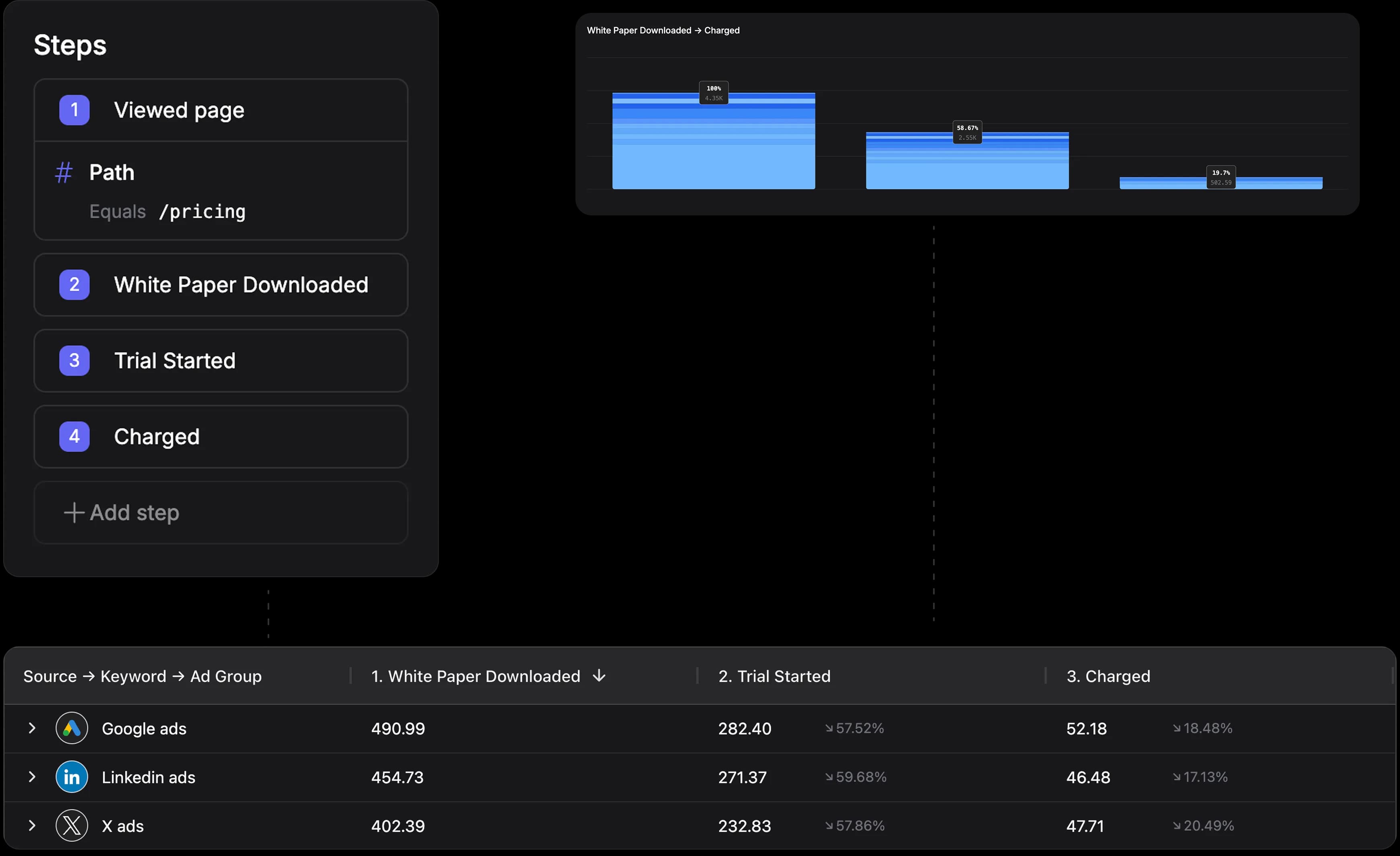Click the LinkedIn ads logo

coord(72,777)
